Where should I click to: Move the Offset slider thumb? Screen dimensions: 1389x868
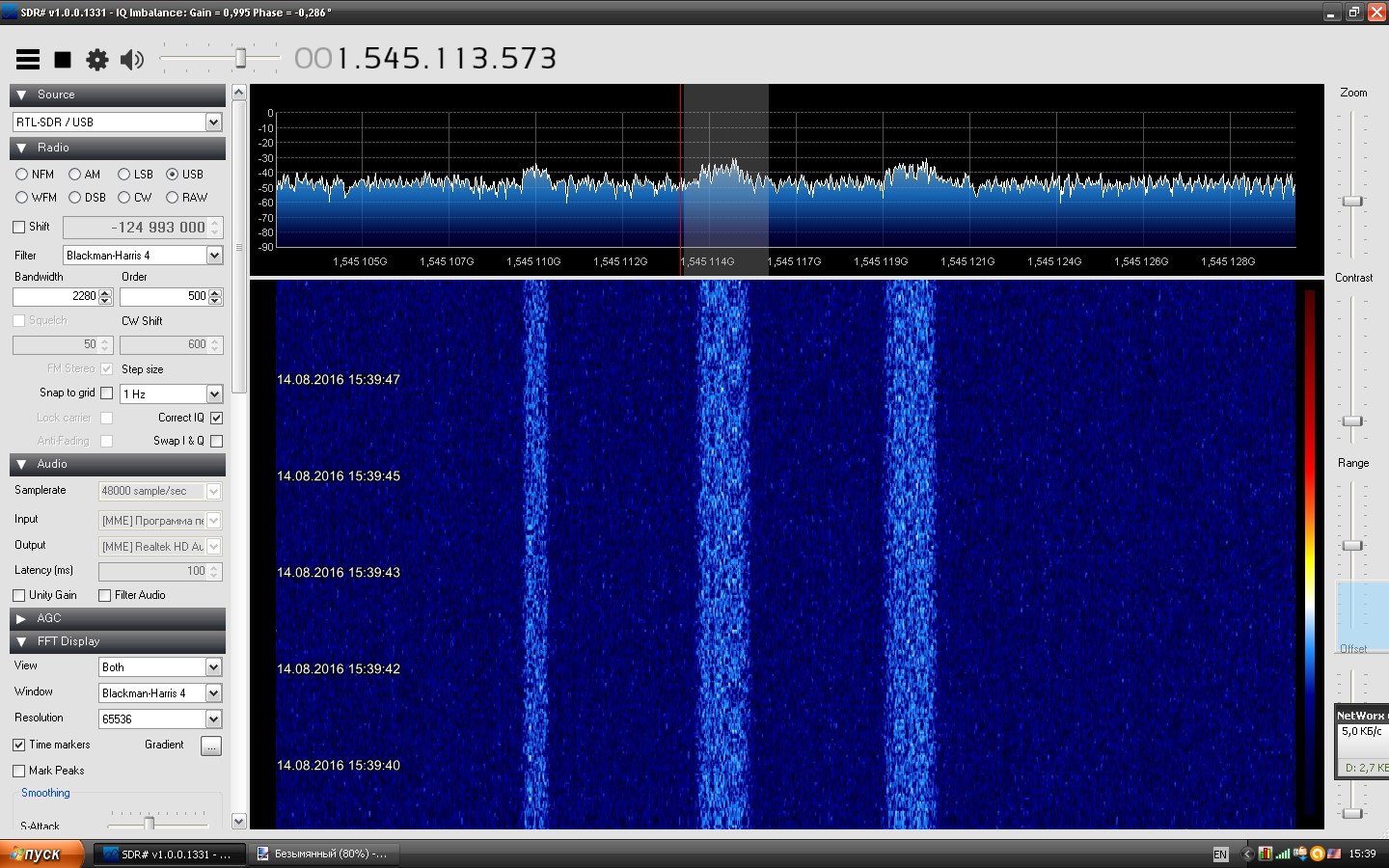click(x=1352, y=813)
